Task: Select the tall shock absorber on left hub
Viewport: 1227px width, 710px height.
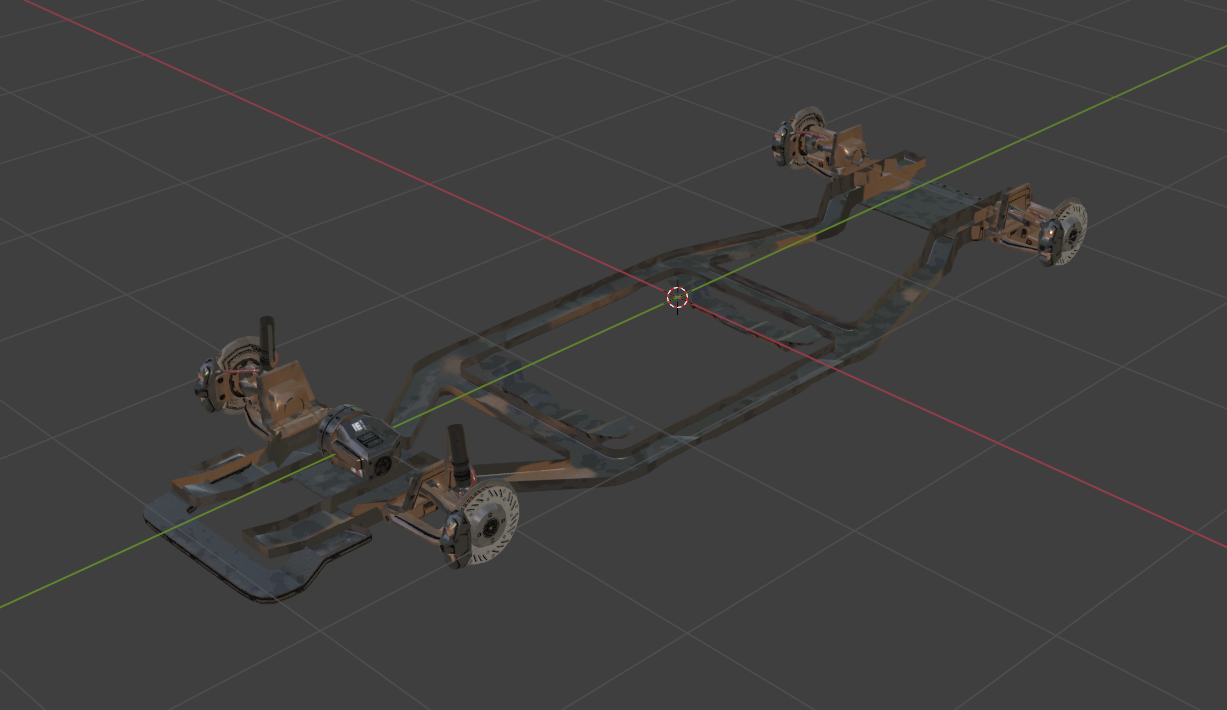Action: [x=268, y=340]
